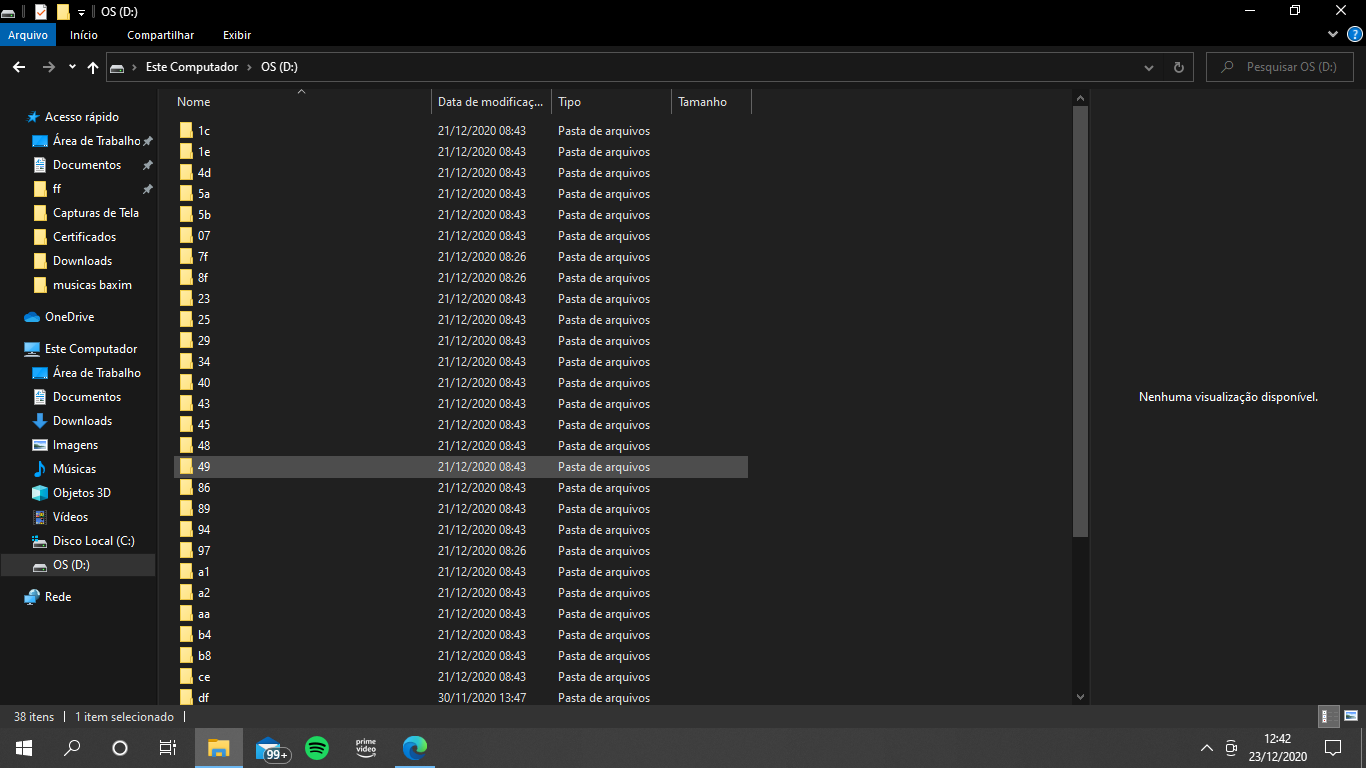The image size is (1366, 768).
Task: Click the file list vertical scrollbar
Action: click(x=1080, y=320)
